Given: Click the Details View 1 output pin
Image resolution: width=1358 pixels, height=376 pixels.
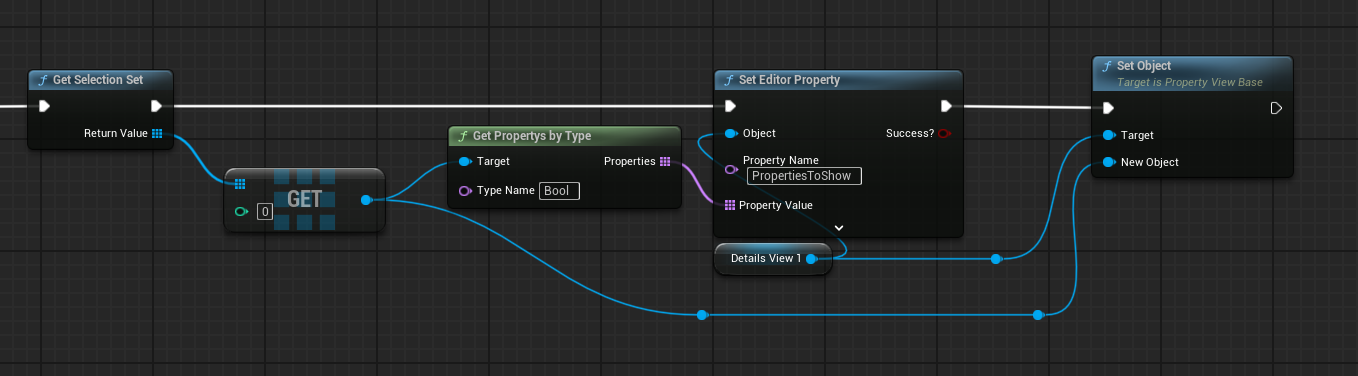Looking at the screenshot, I should tap(811, 258).
